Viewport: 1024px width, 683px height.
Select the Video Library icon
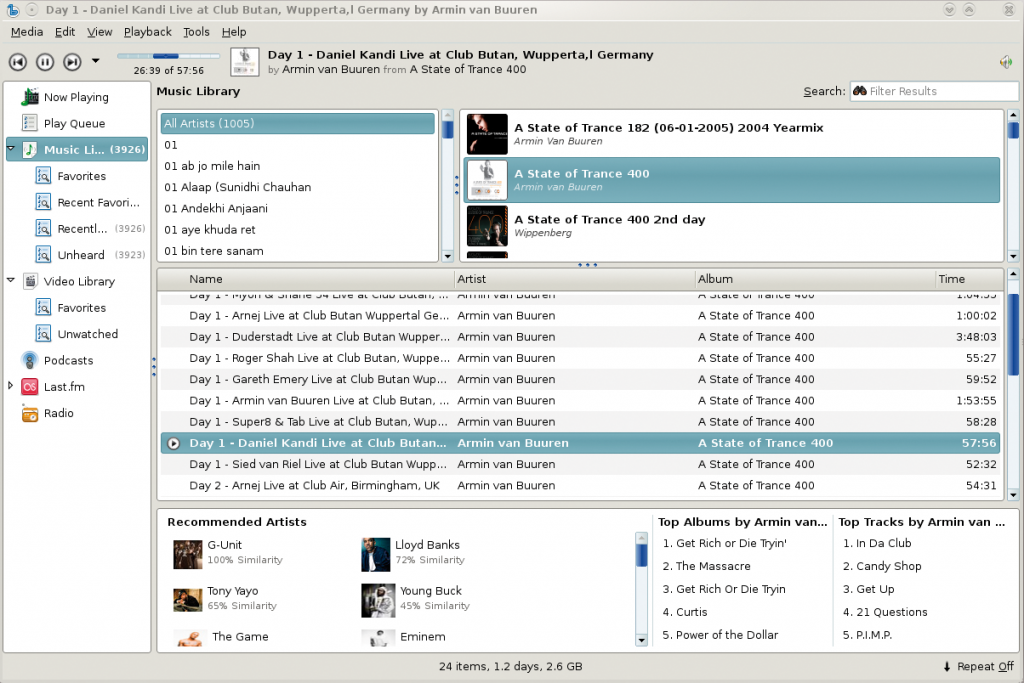click(x=29, y=281)
